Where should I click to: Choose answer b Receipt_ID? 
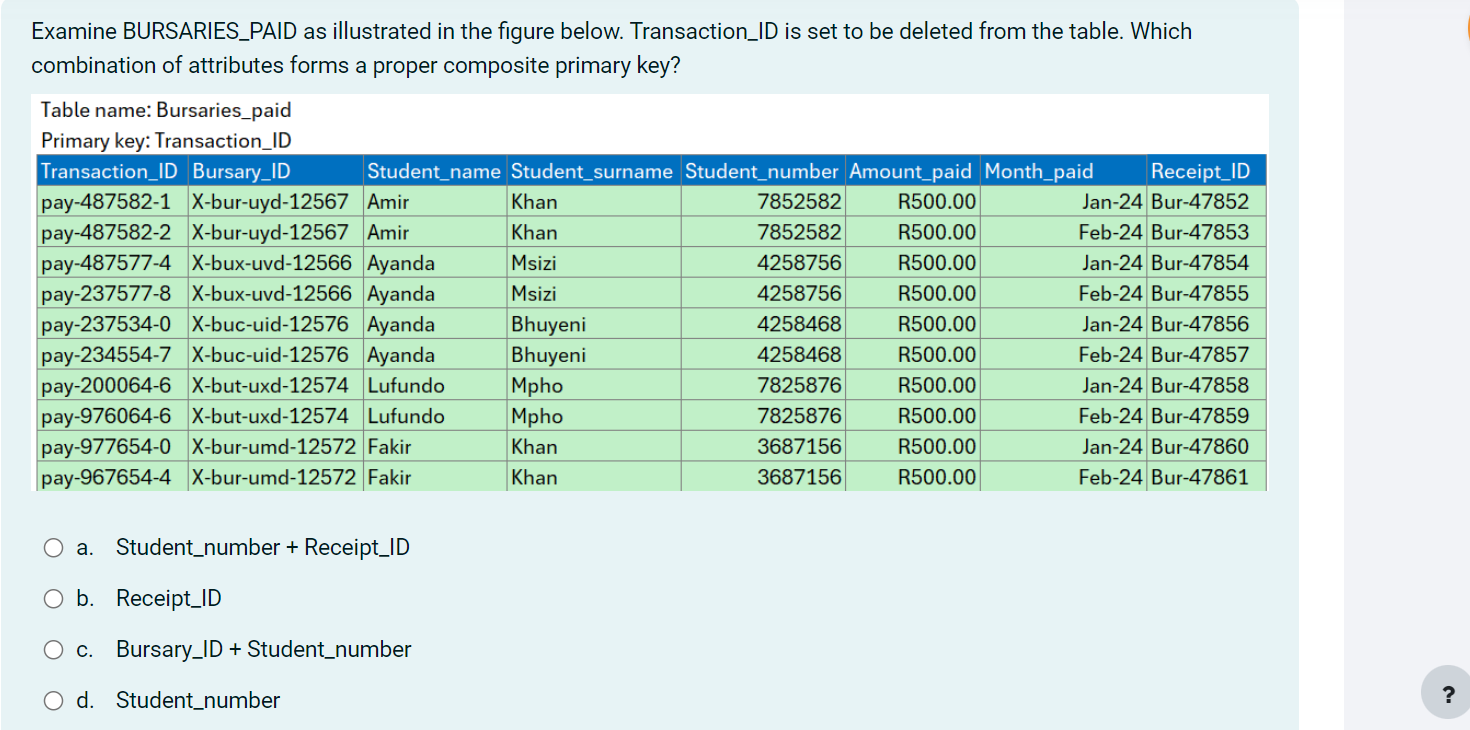tap(53, 598)
